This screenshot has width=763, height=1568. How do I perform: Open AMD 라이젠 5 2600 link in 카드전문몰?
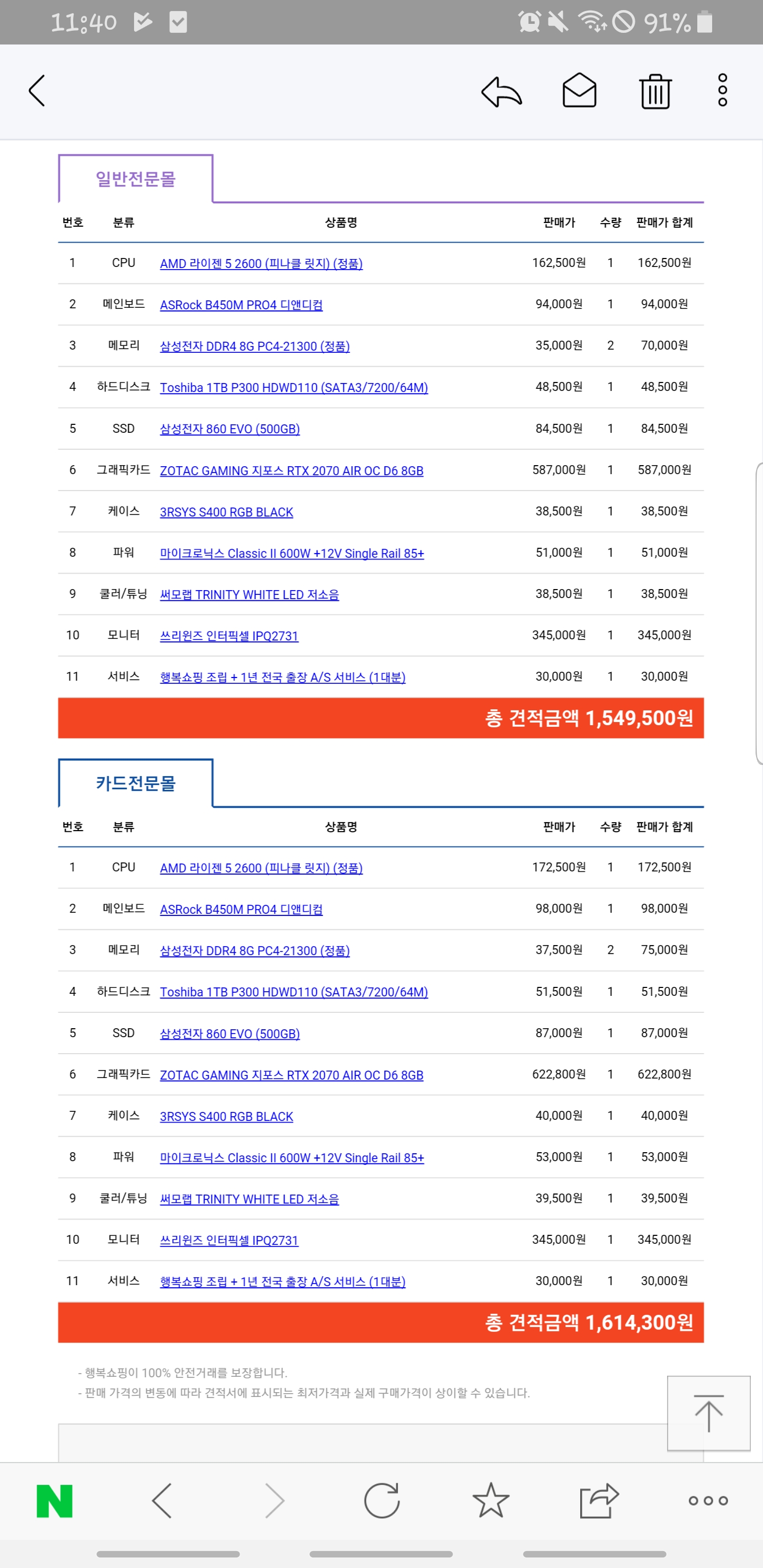tap(261, 868)
